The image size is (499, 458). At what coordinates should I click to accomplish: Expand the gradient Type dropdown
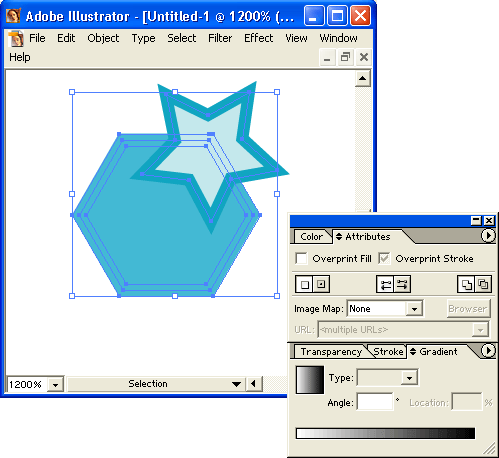point(409,378)
